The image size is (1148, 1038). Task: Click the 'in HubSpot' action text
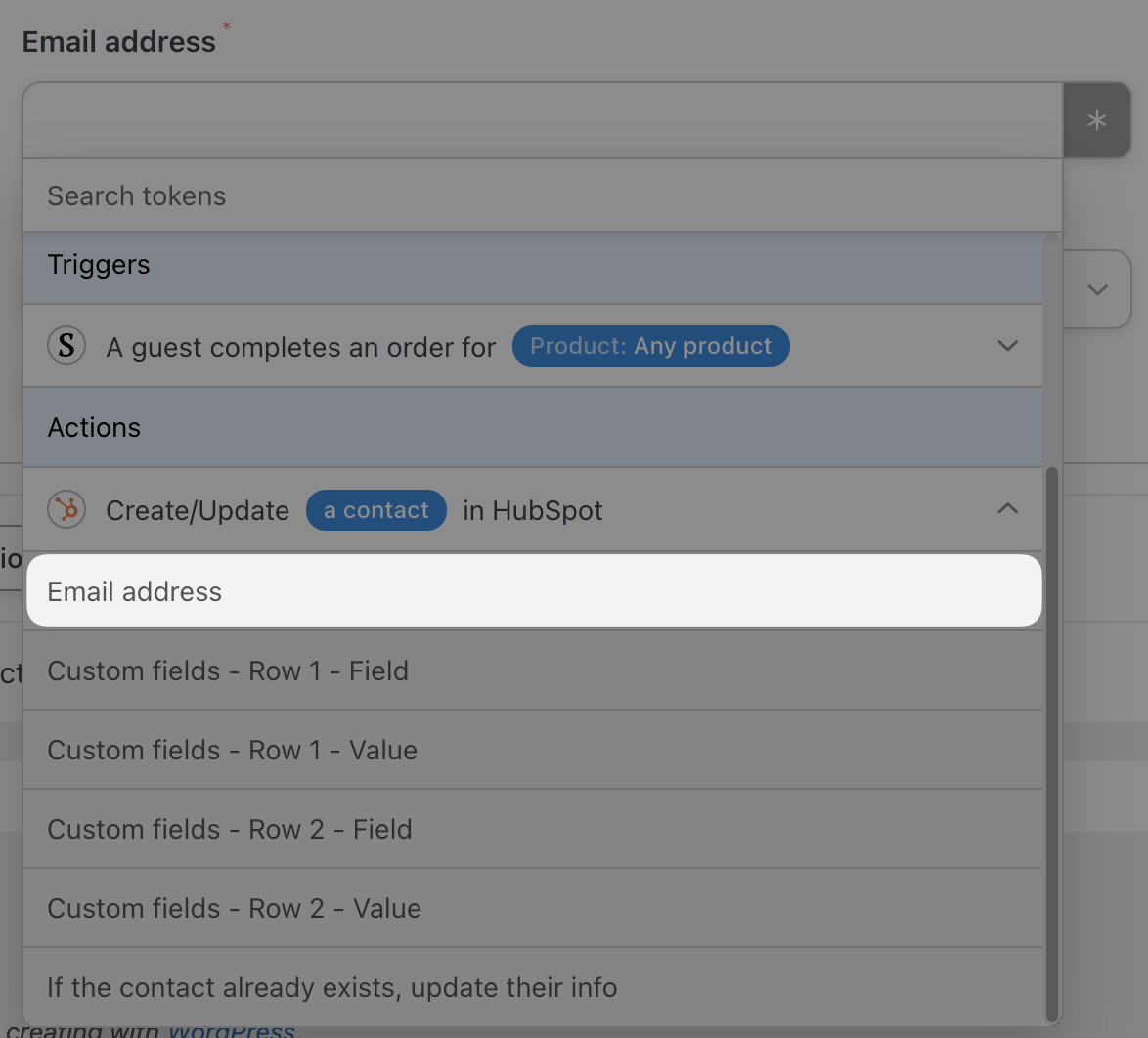(533, 510)
